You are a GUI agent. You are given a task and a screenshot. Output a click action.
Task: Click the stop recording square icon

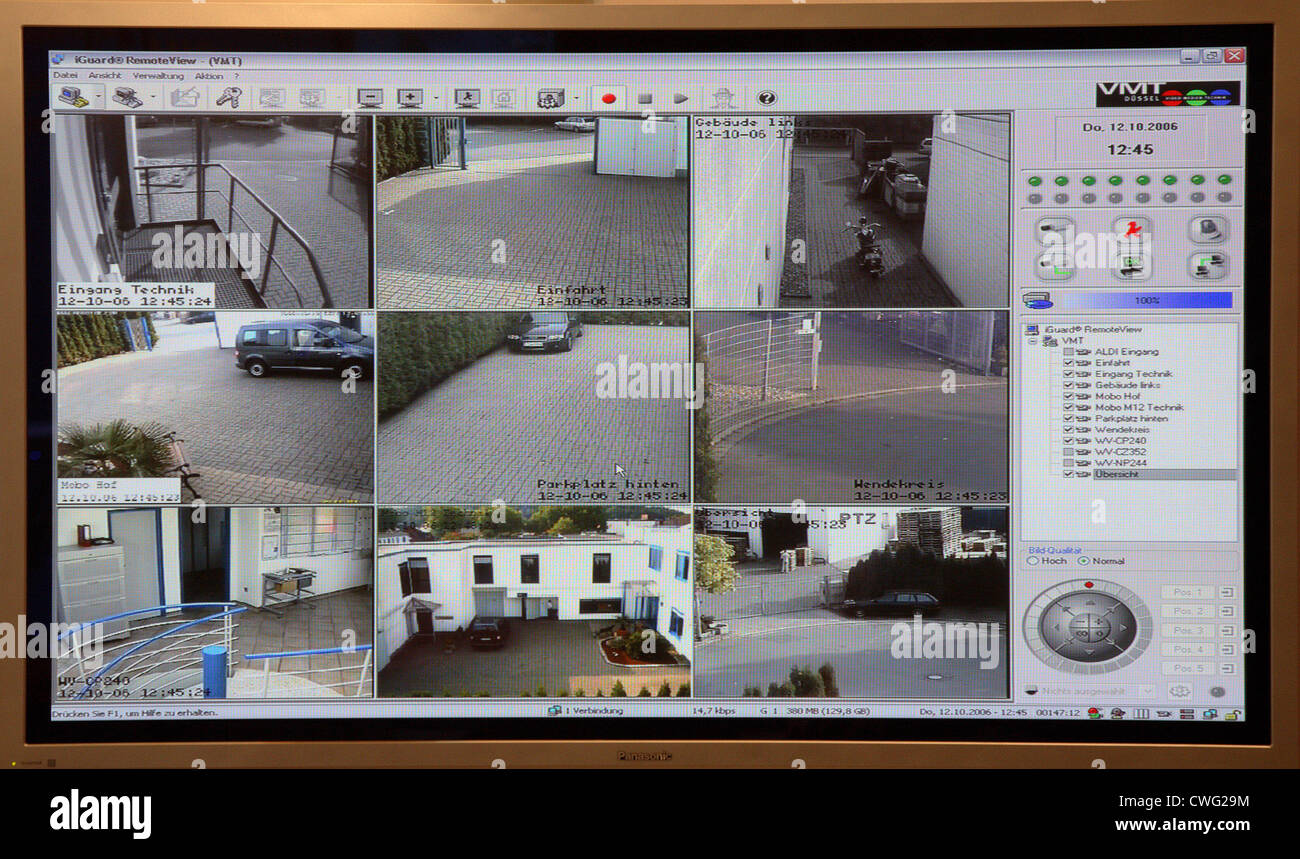coord(645,98)
